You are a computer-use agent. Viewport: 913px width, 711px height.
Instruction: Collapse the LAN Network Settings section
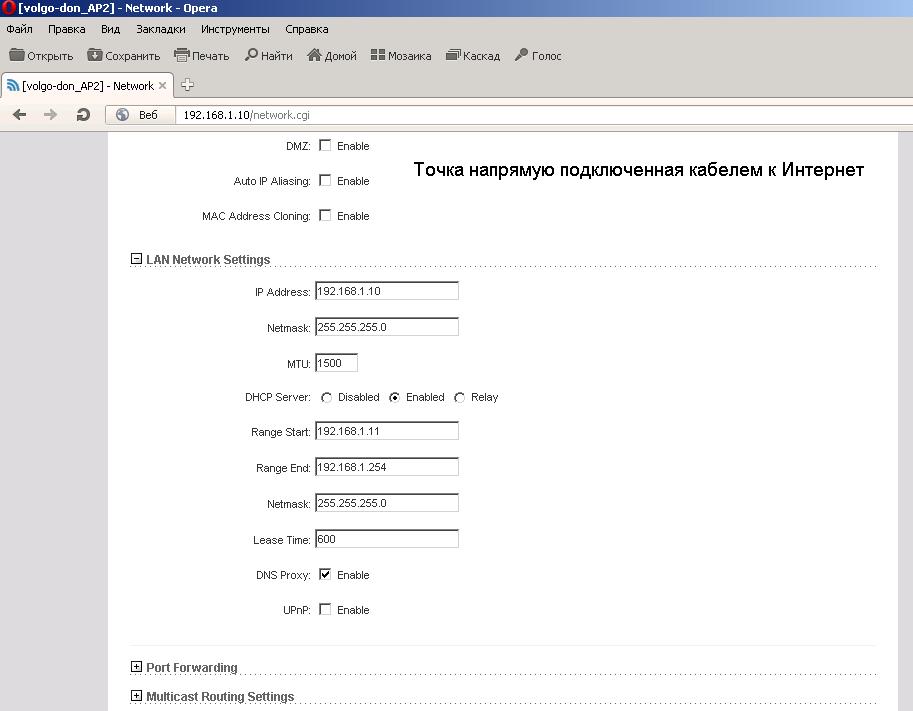point(136,260)
